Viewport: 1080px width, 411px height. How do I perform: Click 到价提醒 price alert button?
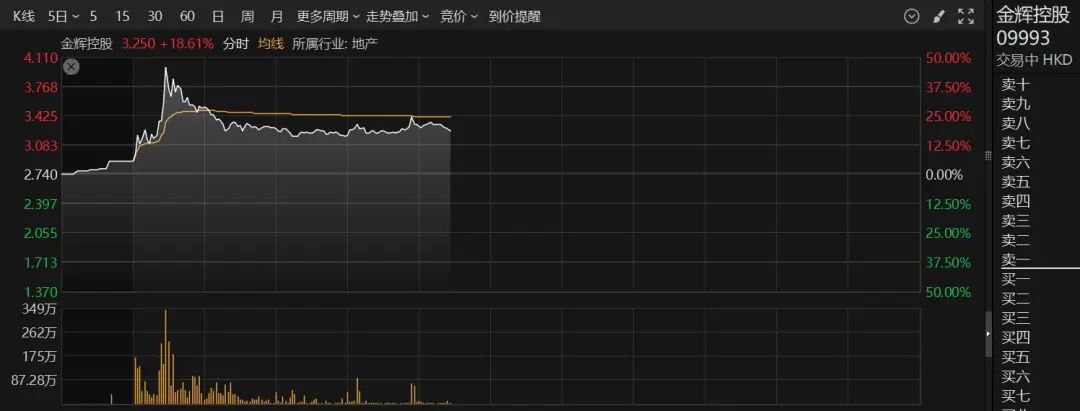(x=515, y=17)
